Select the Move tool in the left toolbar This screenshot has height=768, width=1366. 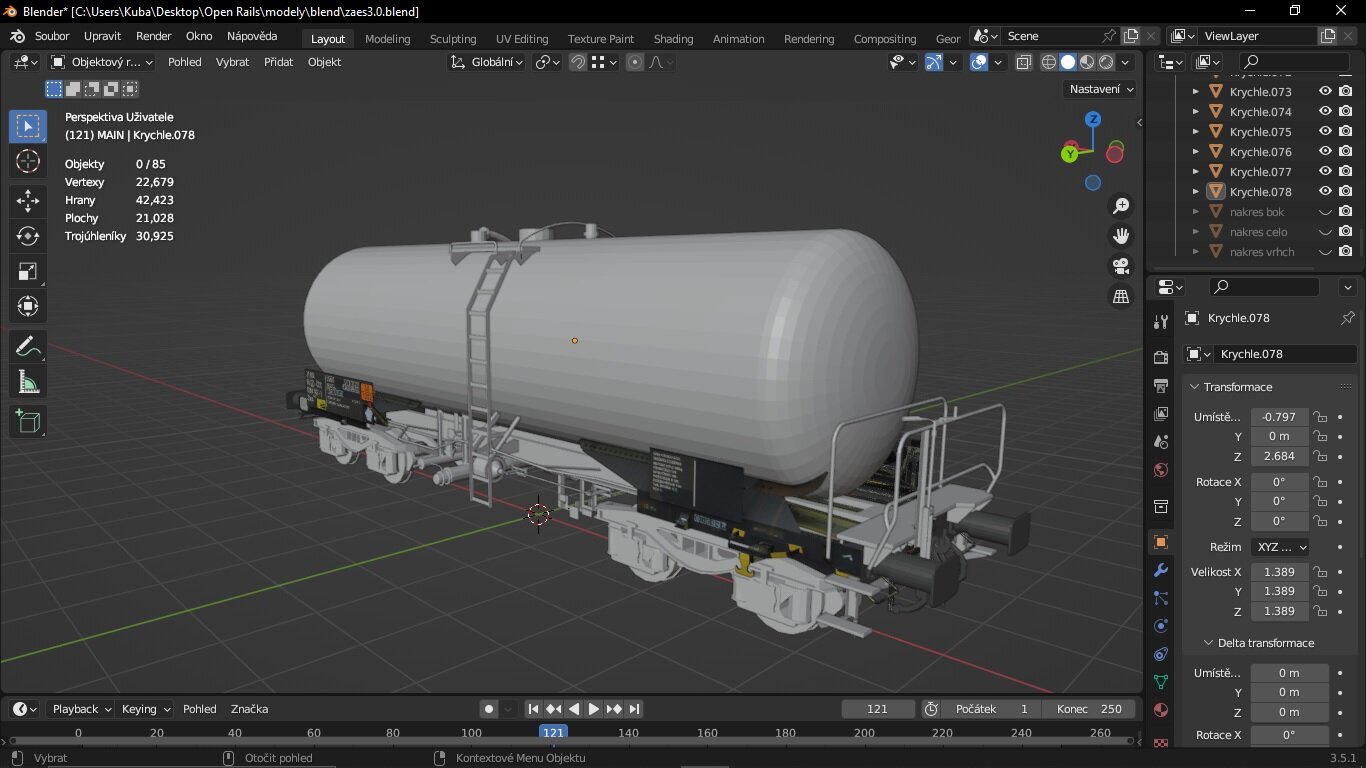click(x=28, y=200)
